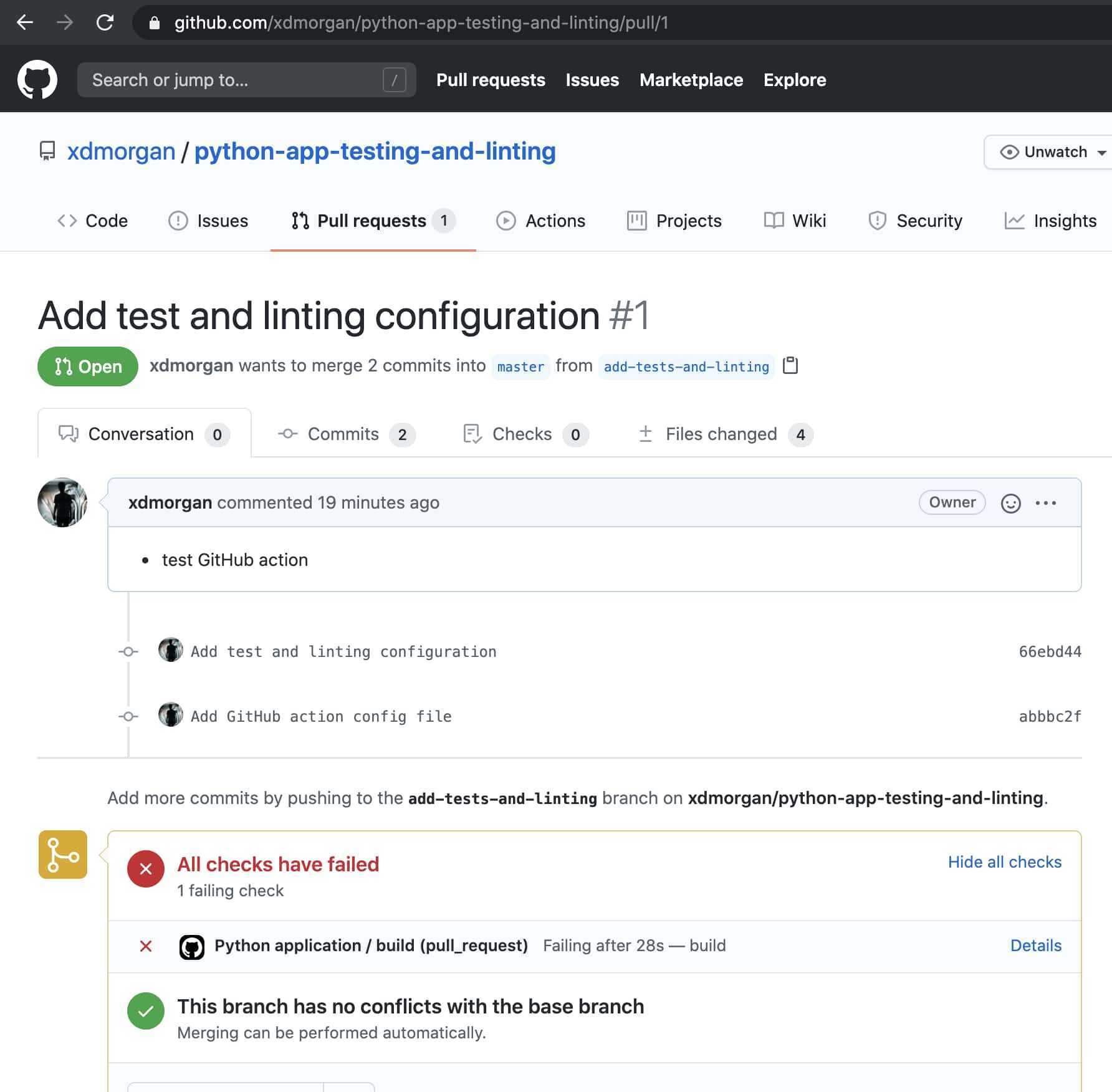Reload the page with the refresh icon

pos(105,22)
